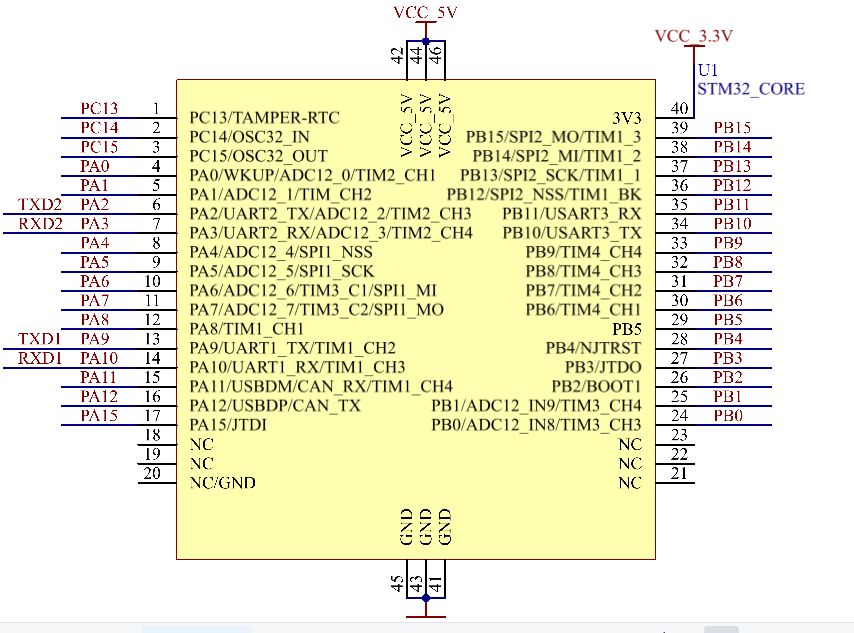Click pin name PB4/NJTRST
This screenshot has height=633, width=854.
594,348
